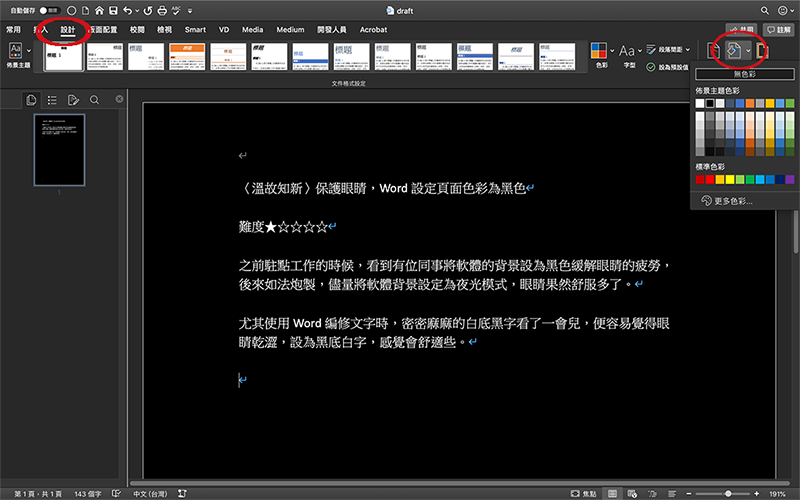Image resolution: width=800 pixels, height=500 pixels.
Task: Undo the last action
Action: (x=128, y=10)
